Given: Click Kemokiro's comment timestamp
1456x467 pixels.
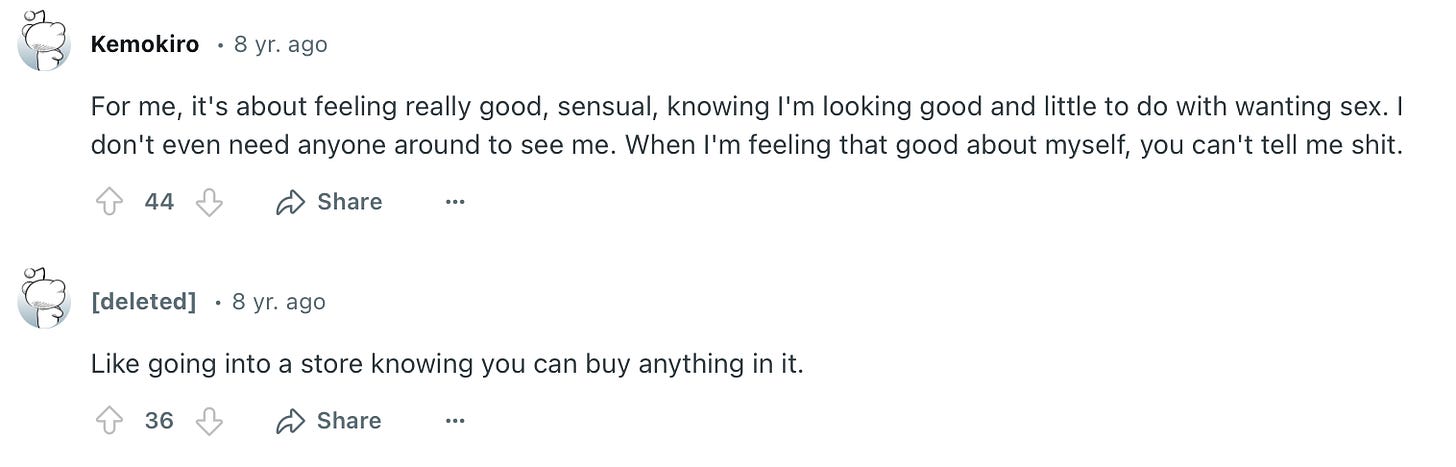Looking at the screenshot, I should (280, 45).
